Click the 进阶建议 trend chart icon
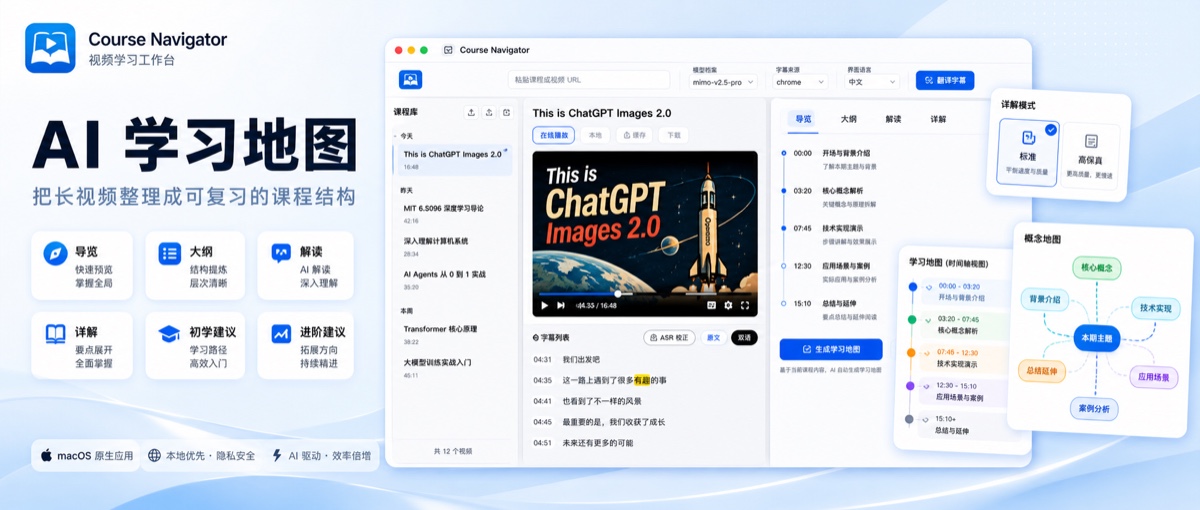 coord(281,334)
